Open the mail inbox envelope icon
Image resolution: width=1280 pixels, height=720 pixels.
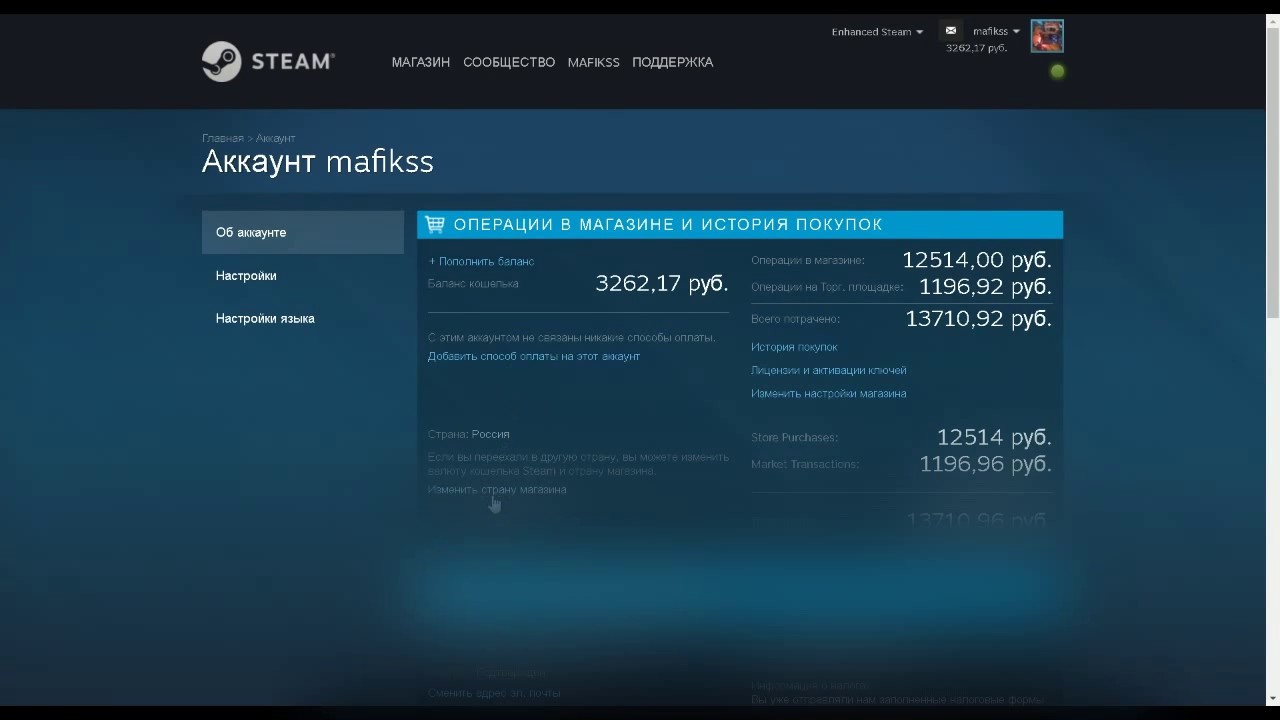pyautogui.click(x=951, y=31)
